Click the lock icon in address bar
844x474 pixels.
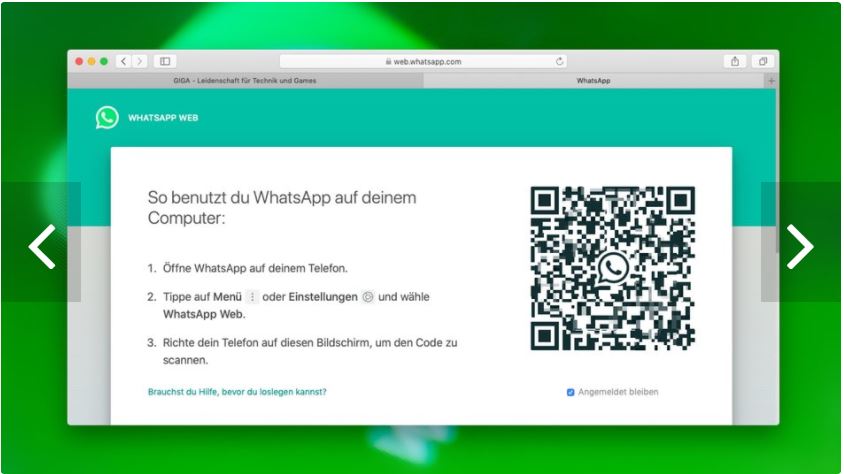tap(388, 61)
